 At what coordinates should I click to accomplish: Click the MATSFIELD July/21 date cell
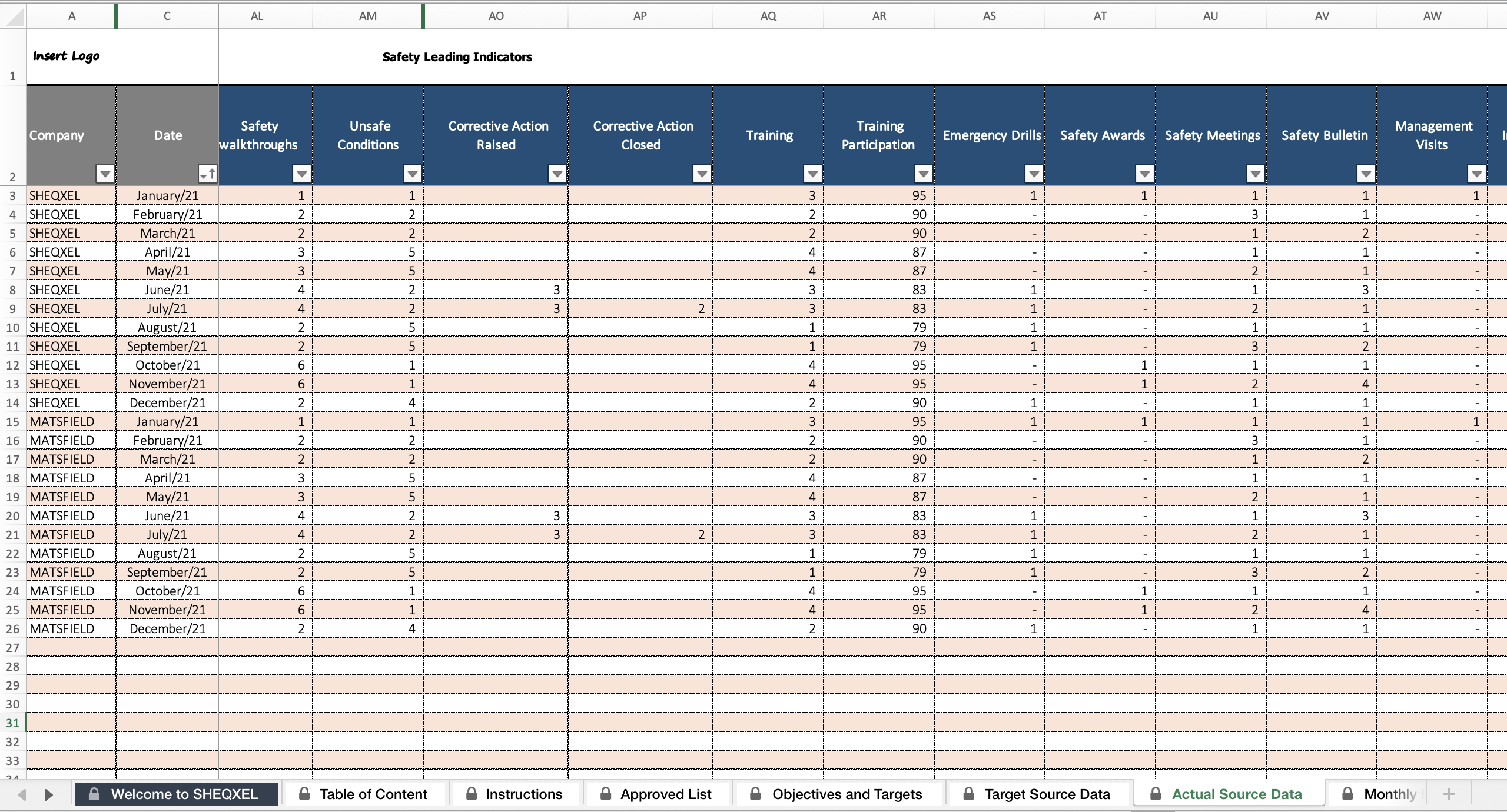coord(167,534)
